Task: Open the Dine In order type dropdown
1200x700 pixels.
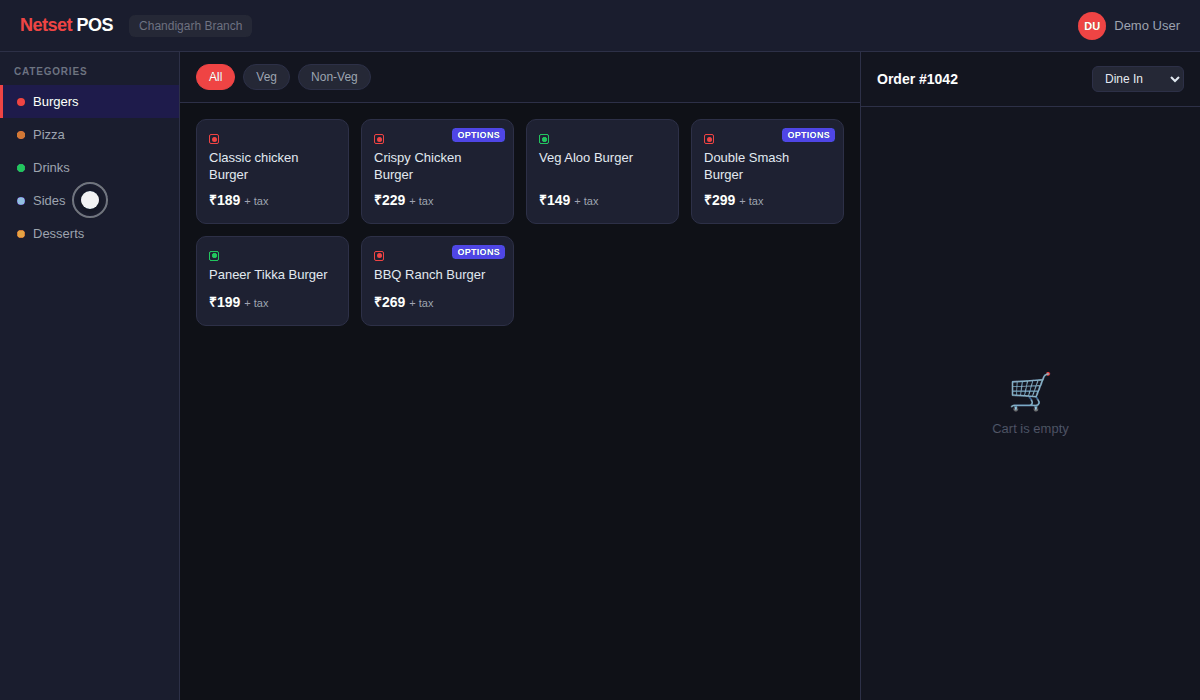Action: (x=1137, y=79)
